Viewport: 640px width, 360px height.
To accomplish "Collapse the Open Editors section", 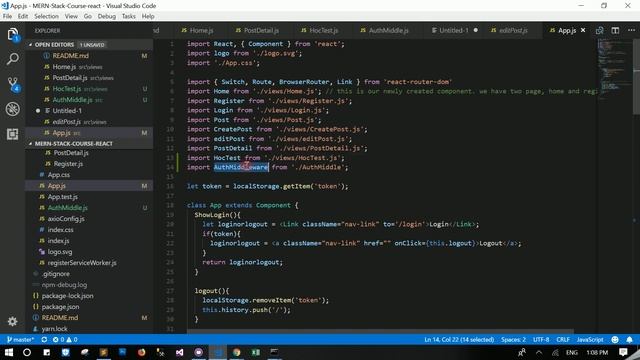I will point(54,44).
